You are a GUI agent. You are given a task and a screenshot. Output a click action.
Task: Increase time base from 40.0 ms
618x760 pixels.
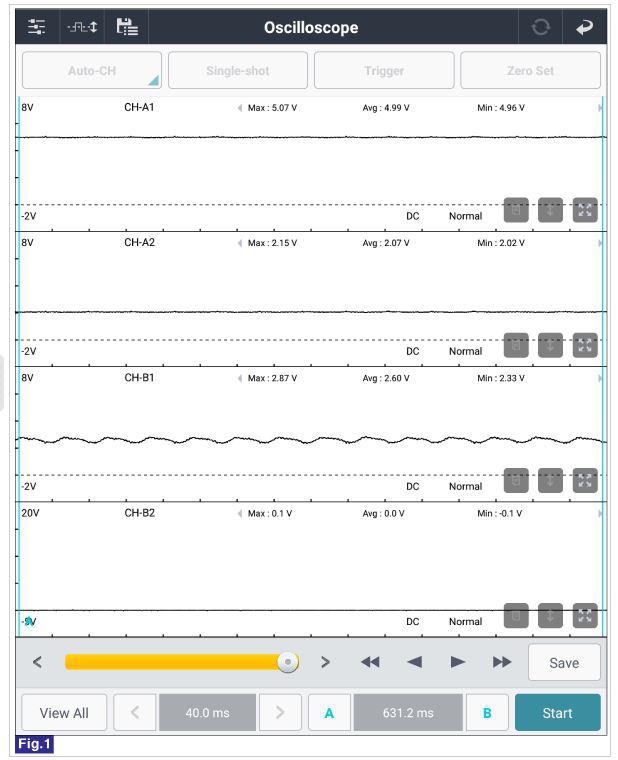point(280,713)
